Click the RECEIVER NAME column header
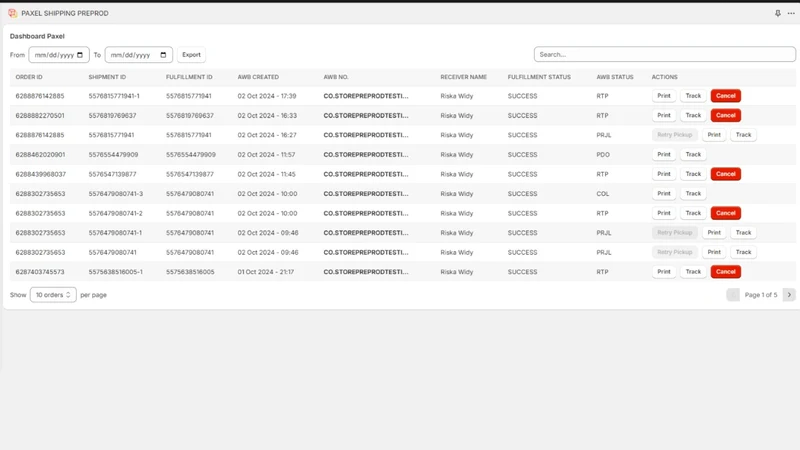This screenshot has width=800, height=450. [464, 77]
